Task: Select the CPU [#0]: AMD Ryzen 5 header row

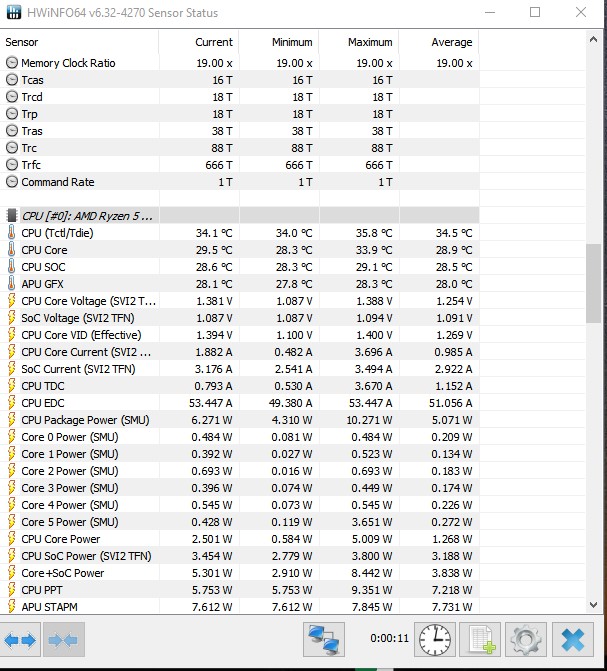Action: coord(239,216)
